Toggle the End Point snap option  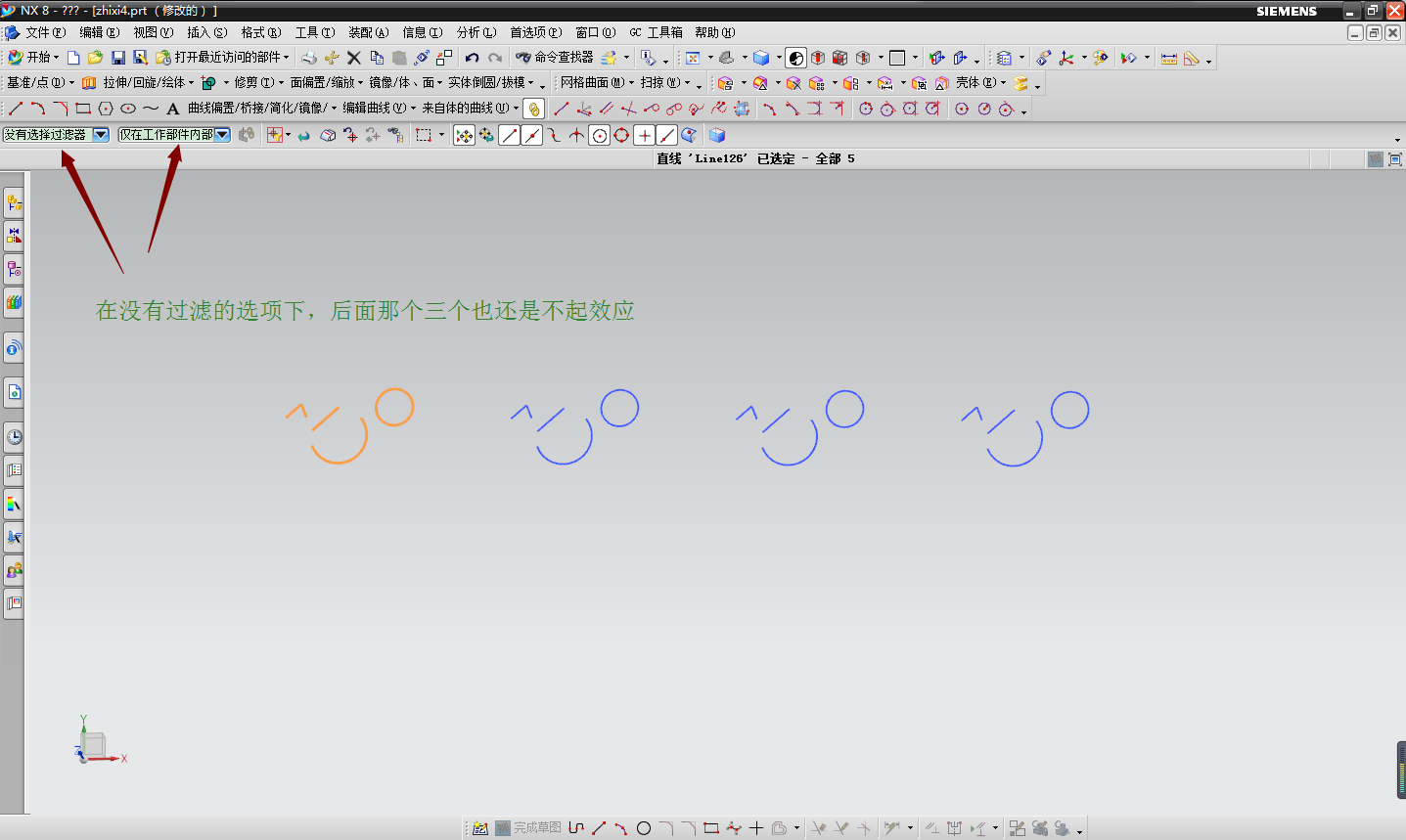[509, 135]
